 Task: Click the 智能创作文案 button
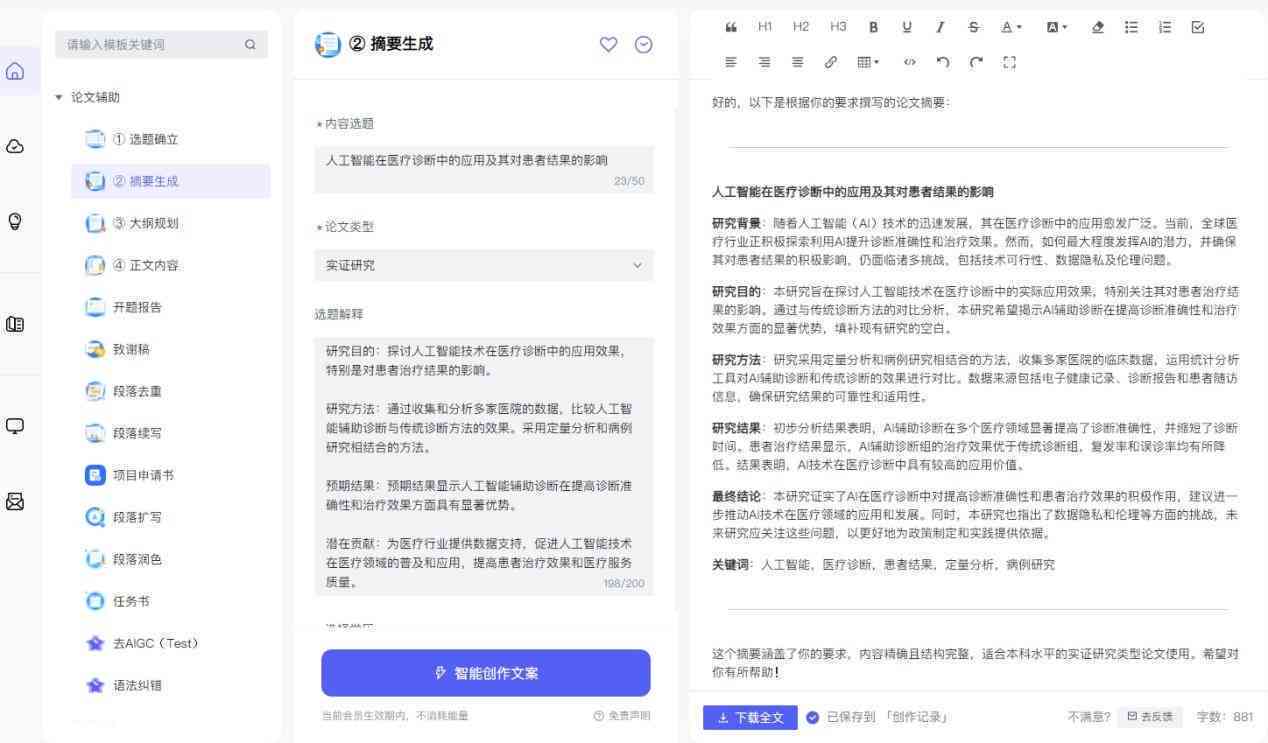[486, 673]
